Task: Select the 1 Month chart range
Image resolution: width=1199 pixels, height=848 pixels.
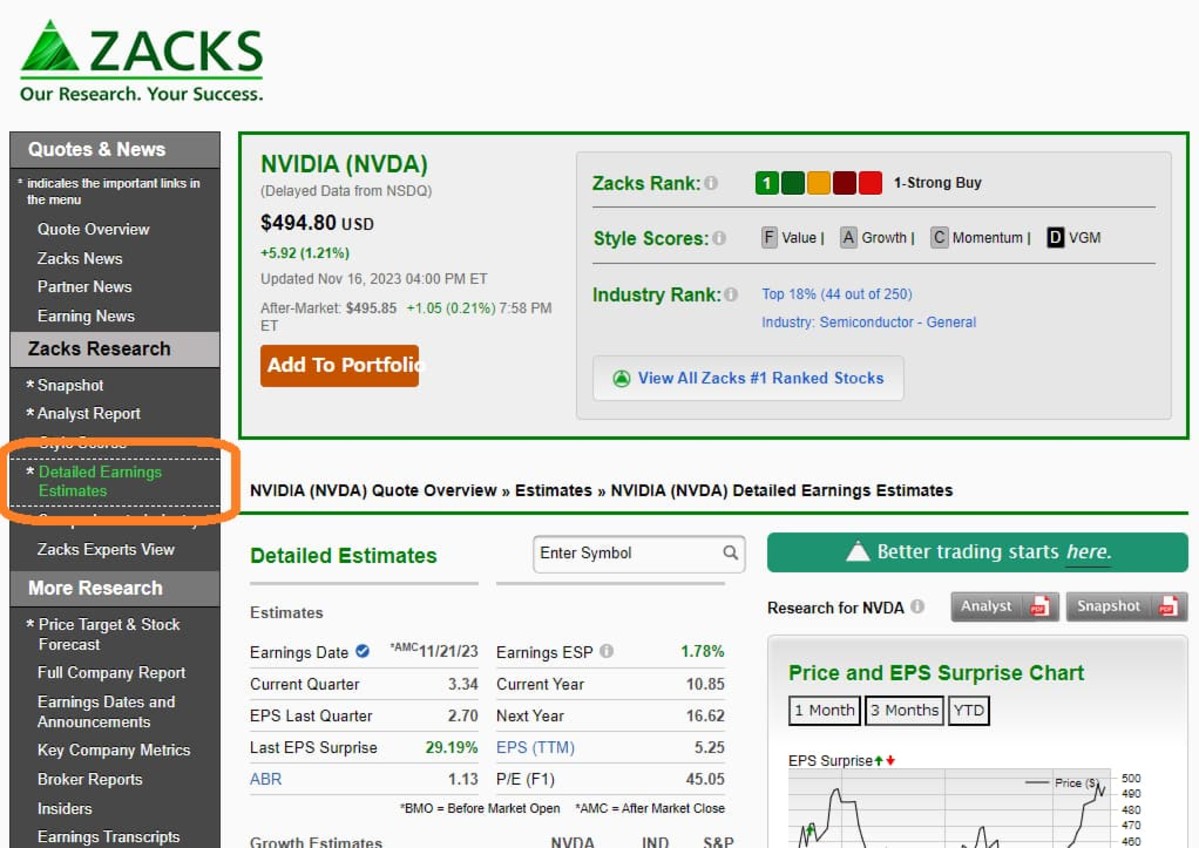Action: coord(824,710)
